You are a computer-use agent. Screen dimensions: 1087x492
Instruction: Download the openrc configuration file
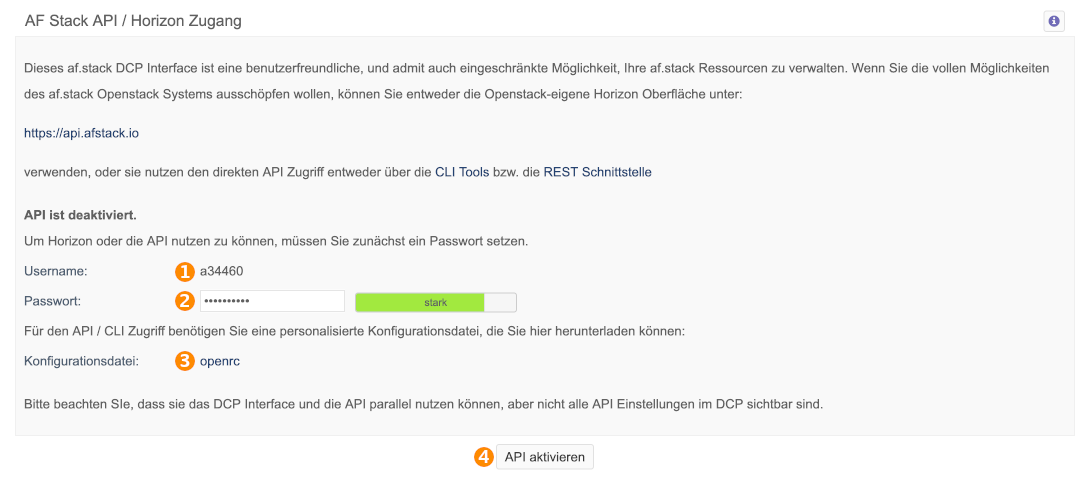[x=220, y=361]
